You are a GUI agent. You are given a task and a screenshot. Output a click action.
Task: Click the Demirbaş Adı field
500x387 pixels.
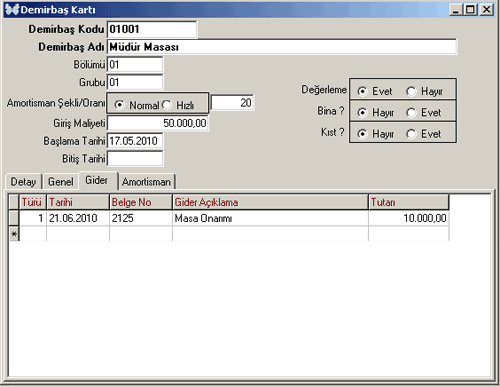[x=282, y=47]
